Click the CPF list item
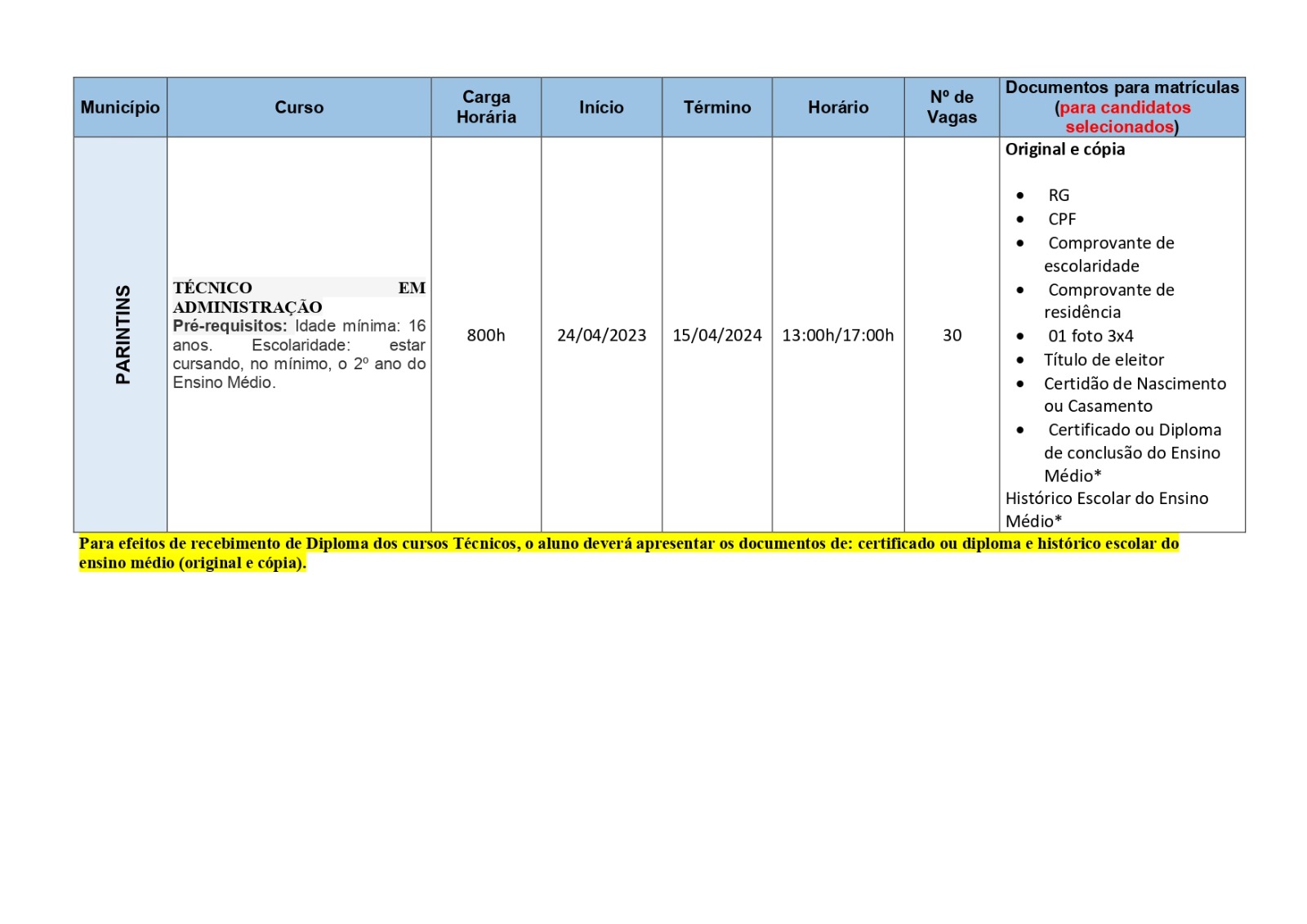The width and height of the screenshot is (1307, 924). click(1062, 219)
